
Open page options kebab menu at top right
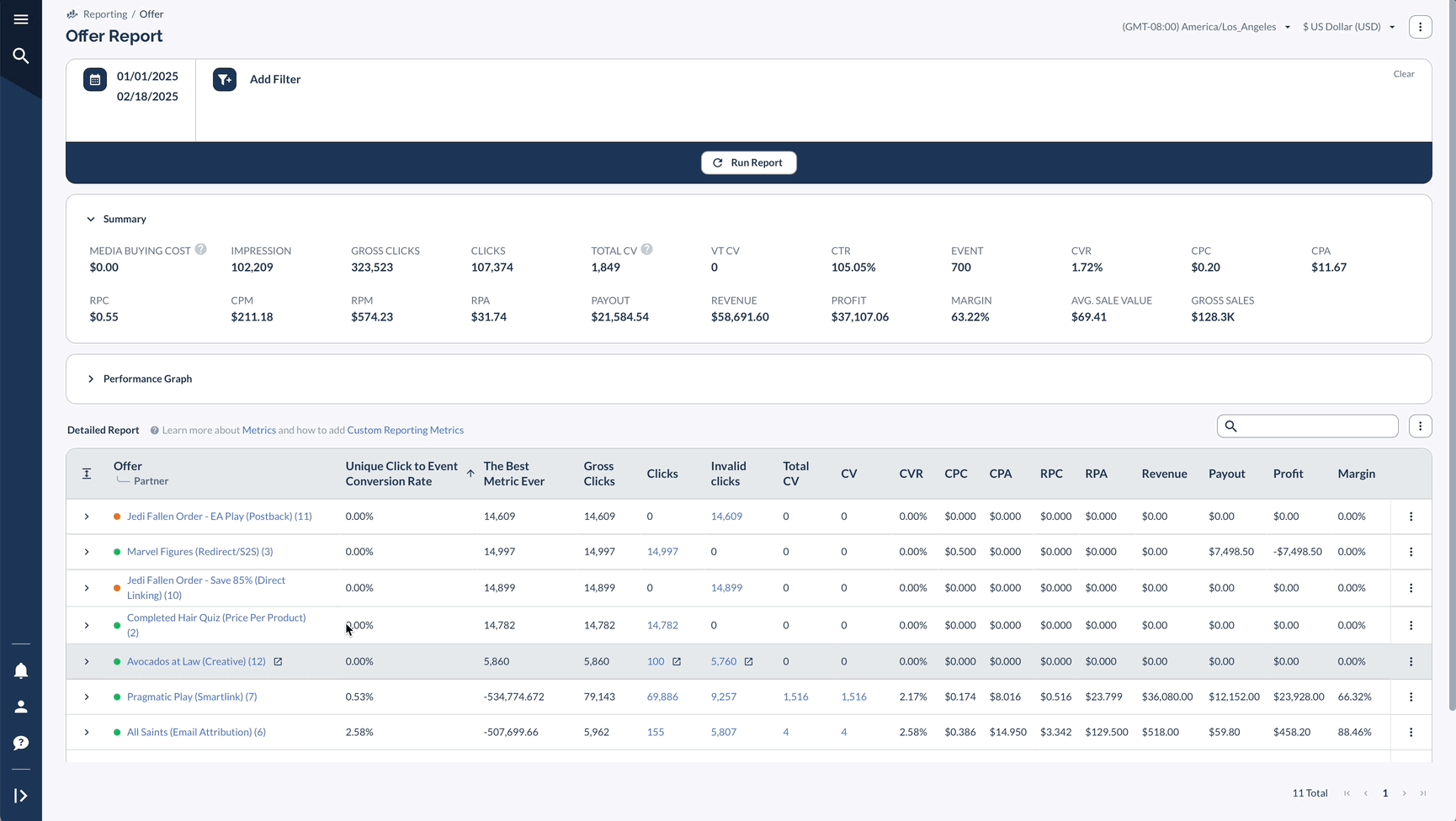pos(1420,27)
